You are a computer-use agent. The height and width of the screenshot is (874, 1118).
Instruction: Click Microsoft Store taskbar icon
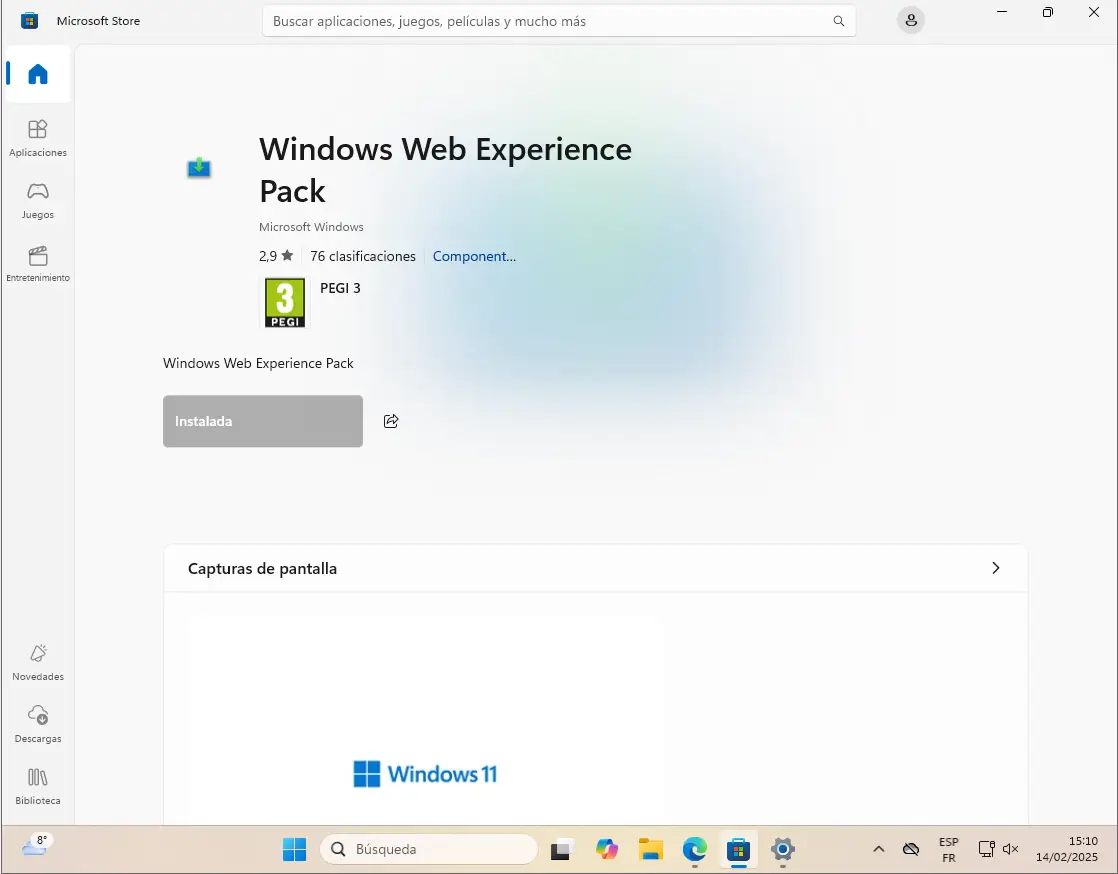point(739,849)
